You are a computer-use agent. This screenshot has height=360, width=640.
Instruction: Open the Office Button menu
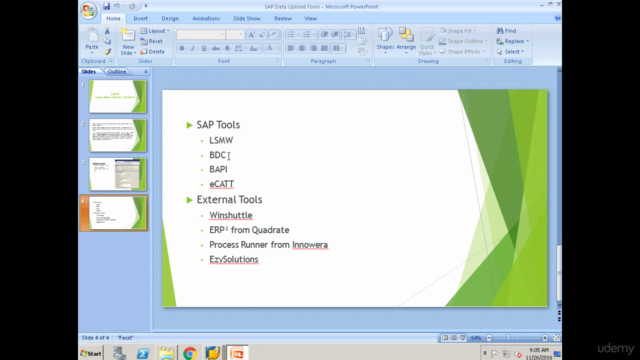89,10
